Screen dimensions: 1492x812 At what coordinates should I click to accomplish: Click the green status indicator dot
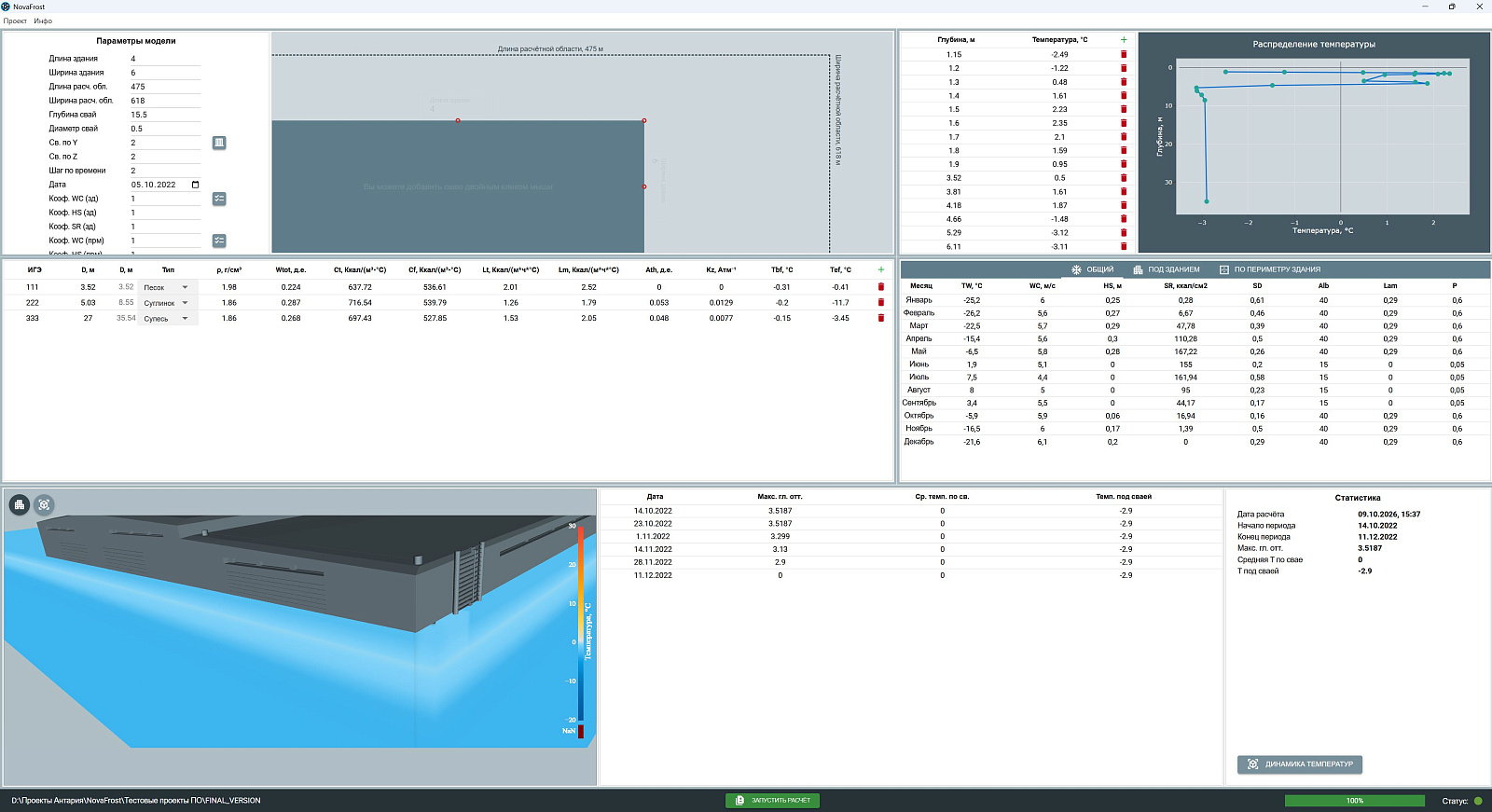(1478, 801)
